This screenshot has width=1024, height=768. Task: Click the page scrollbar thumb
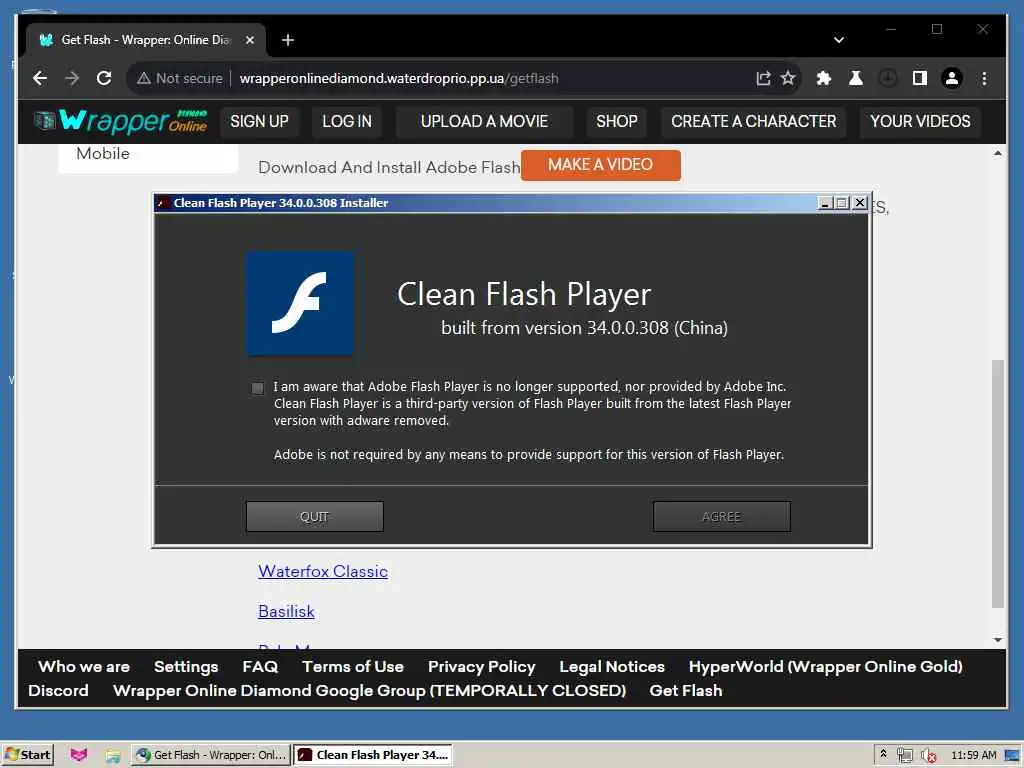click(997, 484)
